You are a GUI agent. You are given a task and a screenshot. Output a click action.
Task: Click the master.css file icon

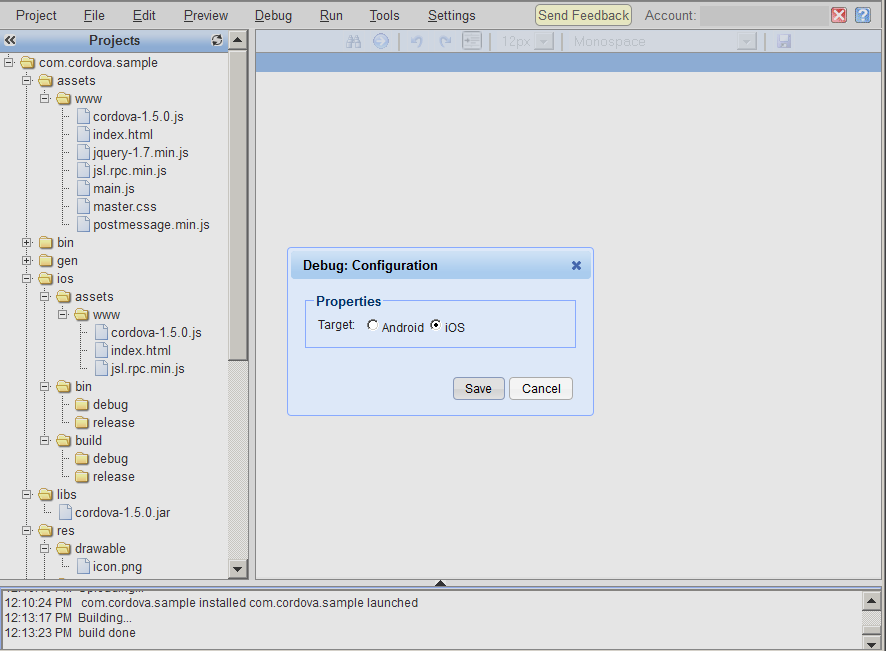click(84, 206)
